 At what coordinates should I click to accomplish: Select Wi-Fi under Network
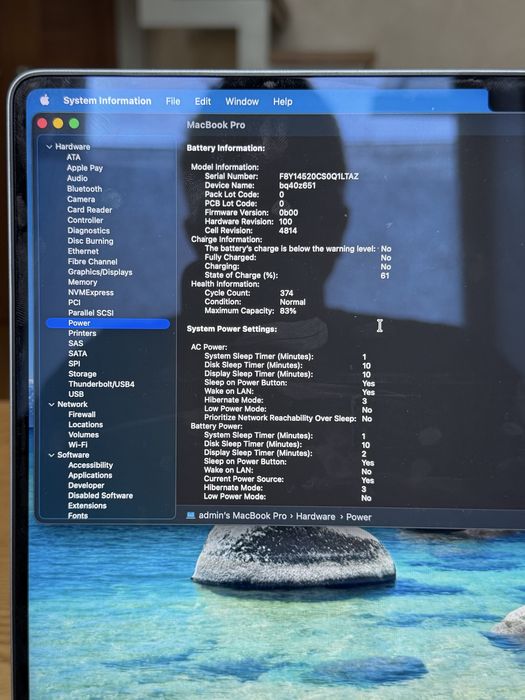tap(78, 445)
